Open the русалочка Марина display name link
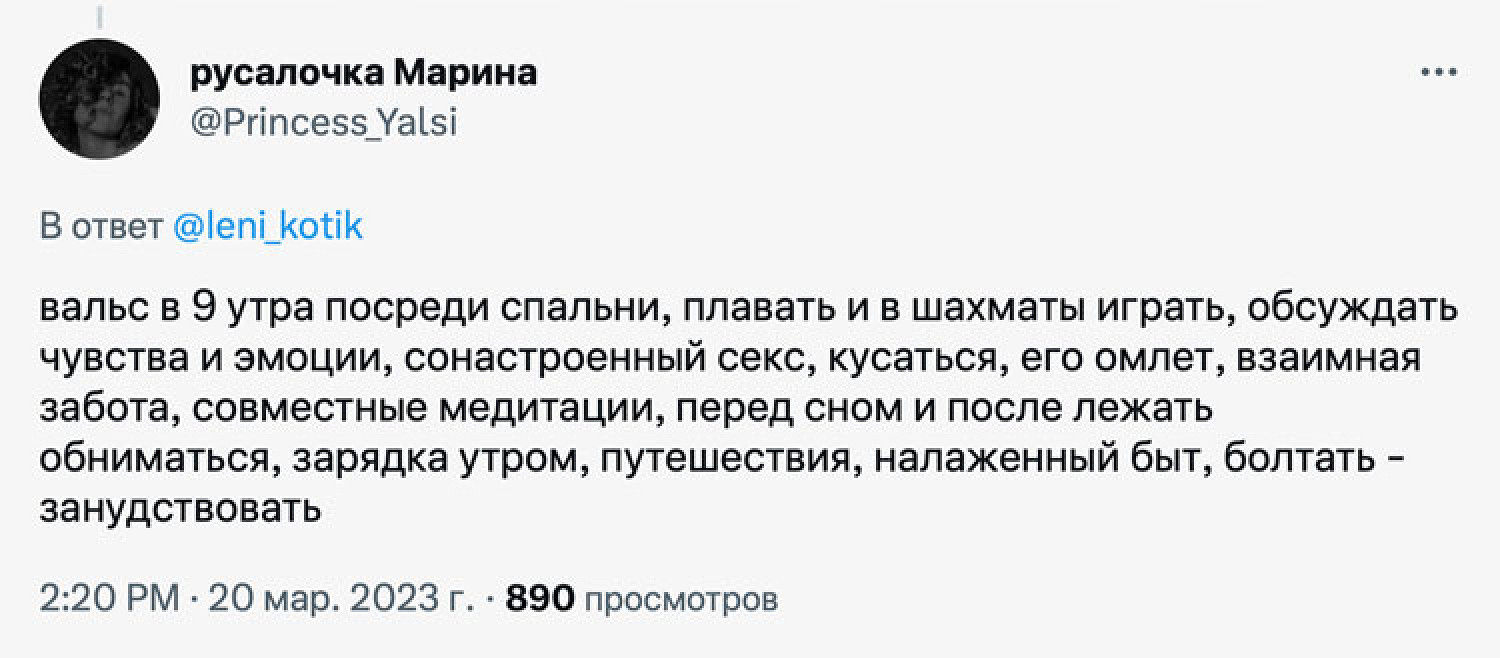The height and width of the screenshot is (658, 1500). (x=363, y=73)
